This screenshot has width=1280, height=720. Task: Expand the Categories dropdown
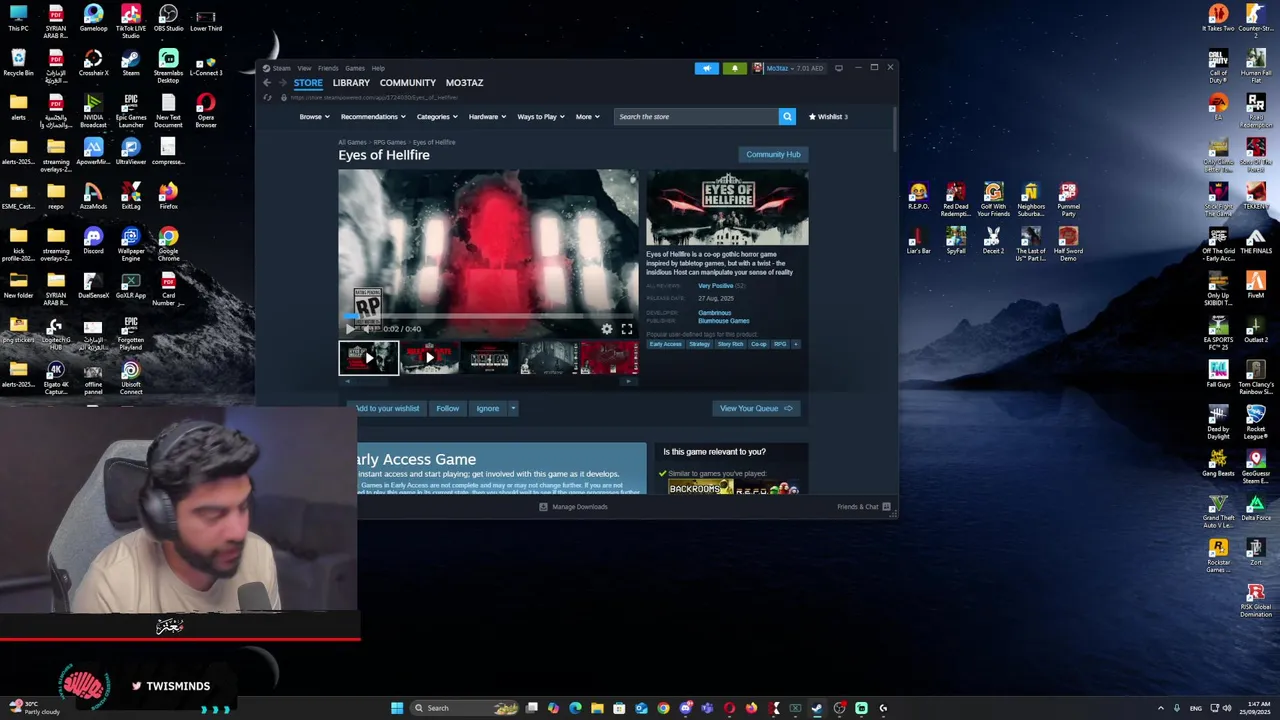(437, 117)
